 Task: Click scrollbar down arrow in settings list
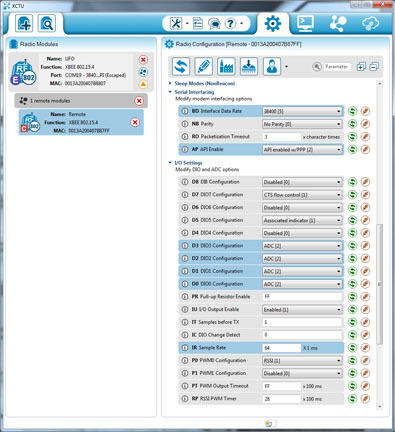coord(379,407)
